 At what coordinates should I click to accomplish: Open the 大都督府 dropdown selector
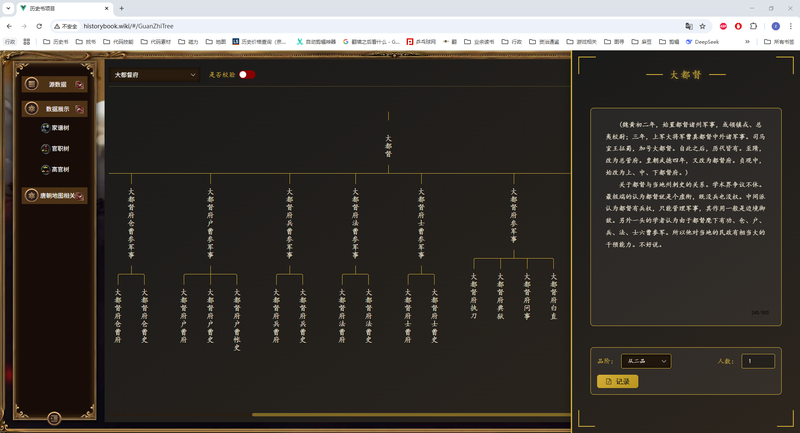pyautogui.click(x=155, y=75)
